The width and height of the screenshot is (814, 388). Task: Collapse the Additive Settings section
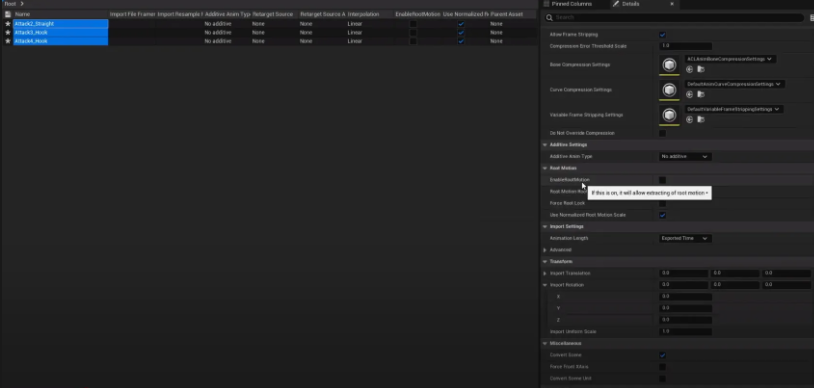[x=545, y=145]
